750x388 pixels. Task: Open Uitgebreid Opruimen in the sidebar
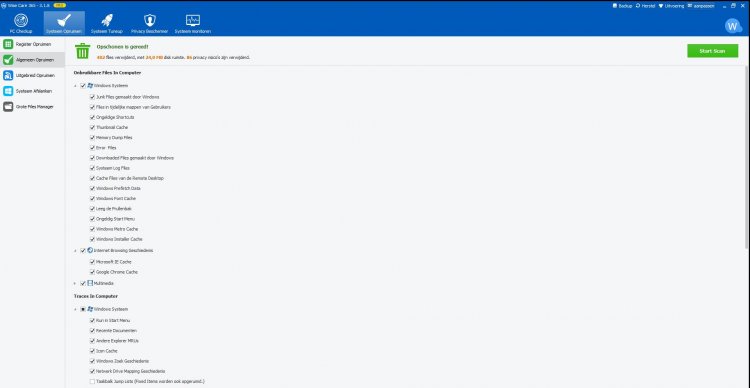pyautogui.click(x=33, y=75)
